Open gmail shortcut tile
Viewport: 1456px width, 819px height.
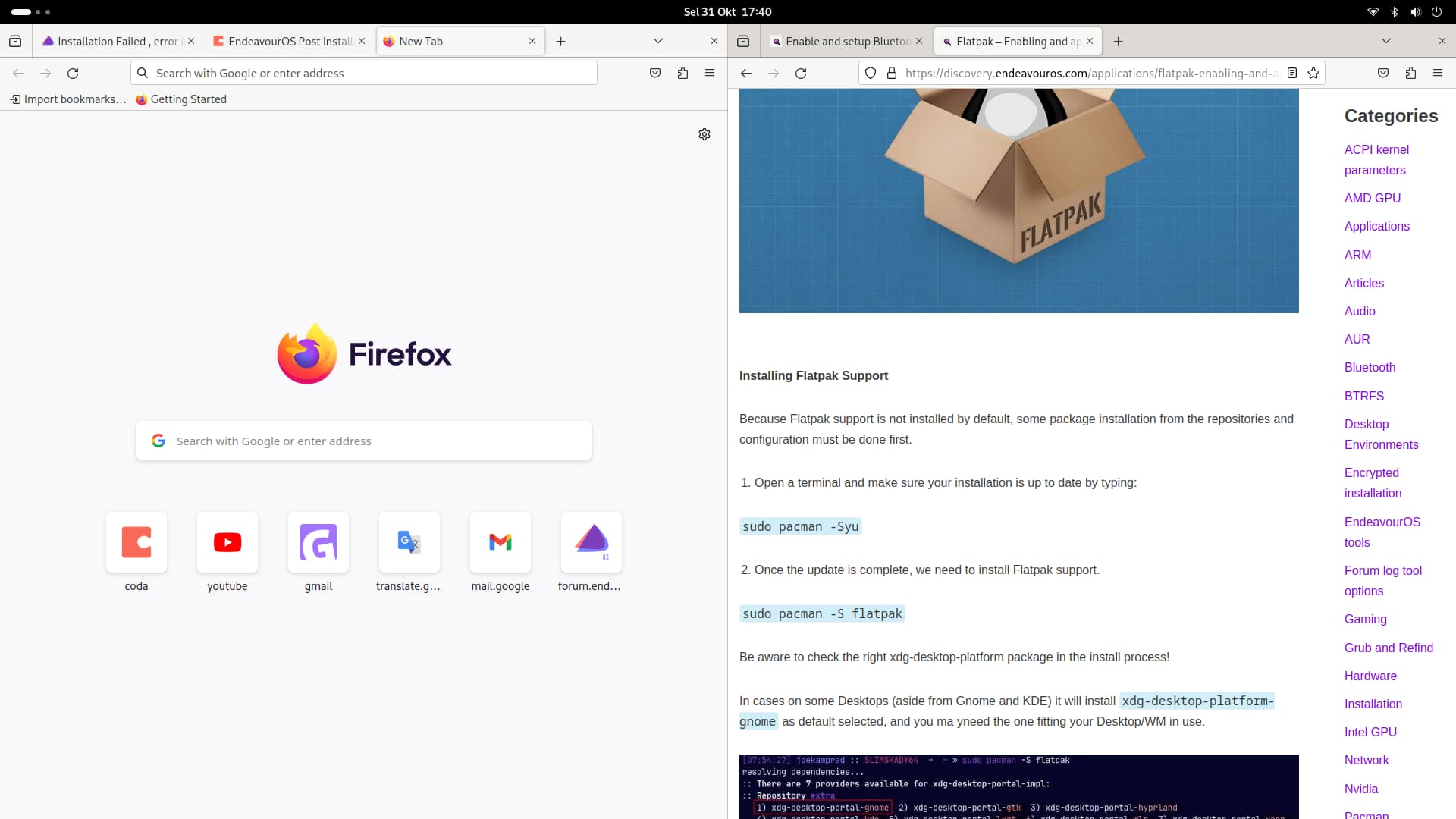318,551
